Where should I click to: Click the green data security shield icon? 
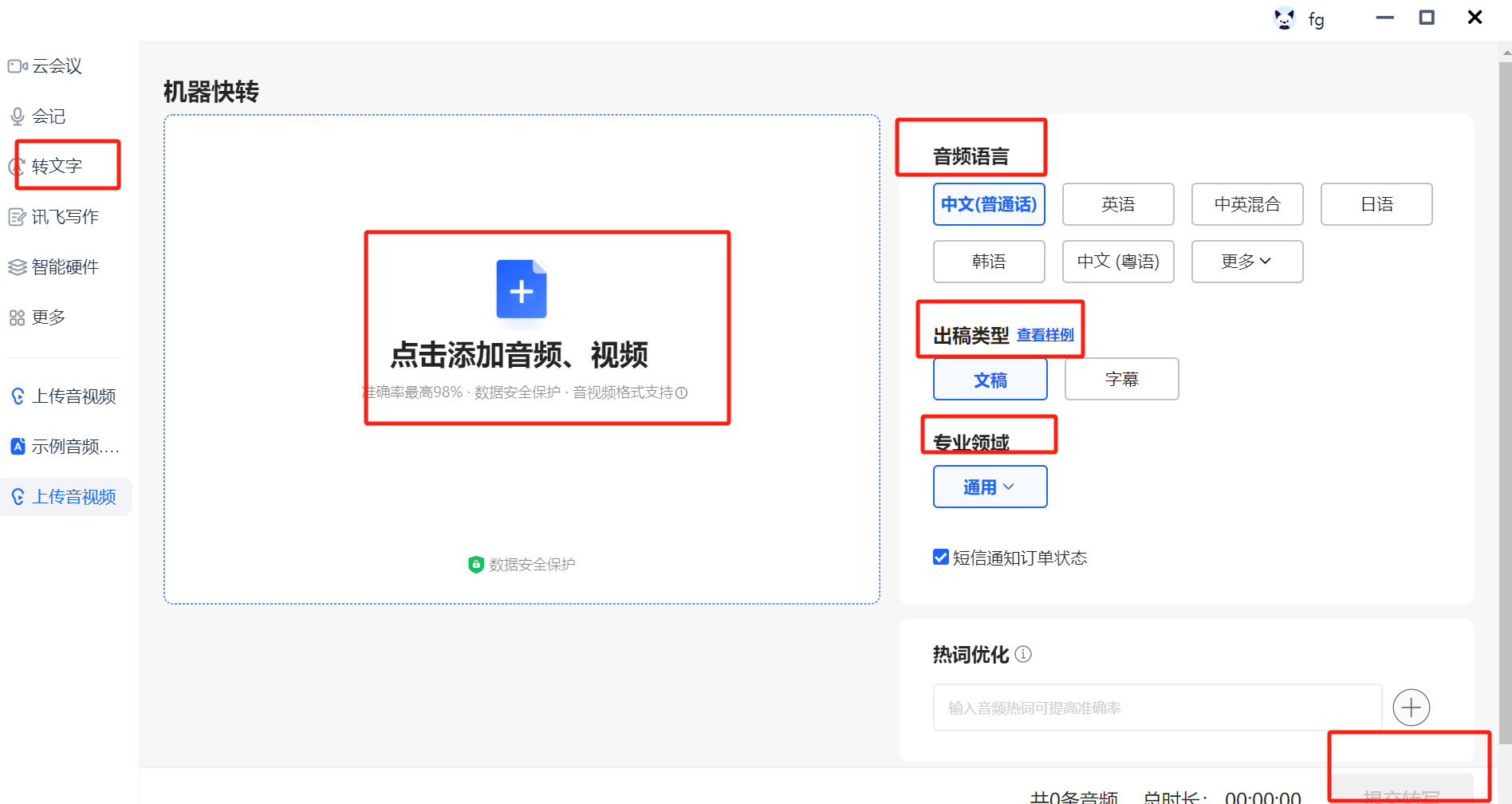pyautogui.click(x=476, y=565)
